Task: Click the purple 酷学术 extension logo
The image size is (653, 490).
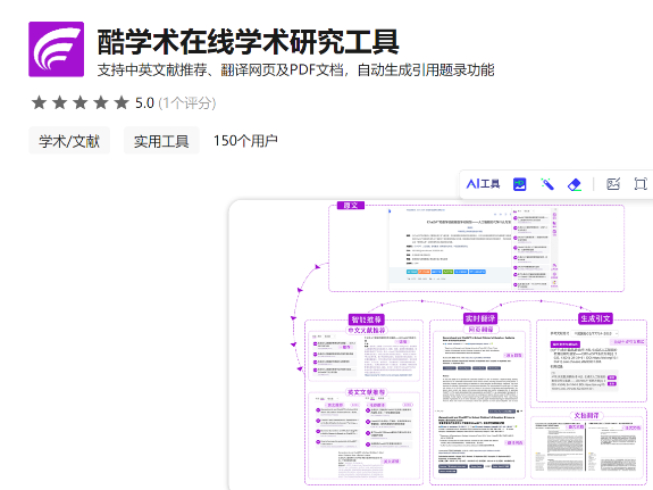Action: pos(56,49)
